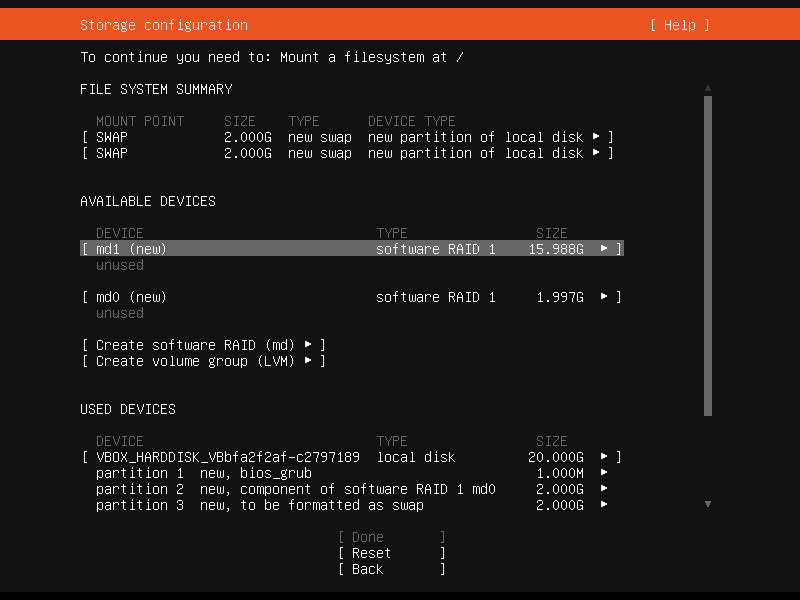Screen dimensions: 800x600
Task: Go Back to previous screen
Action: pos(392,569)
